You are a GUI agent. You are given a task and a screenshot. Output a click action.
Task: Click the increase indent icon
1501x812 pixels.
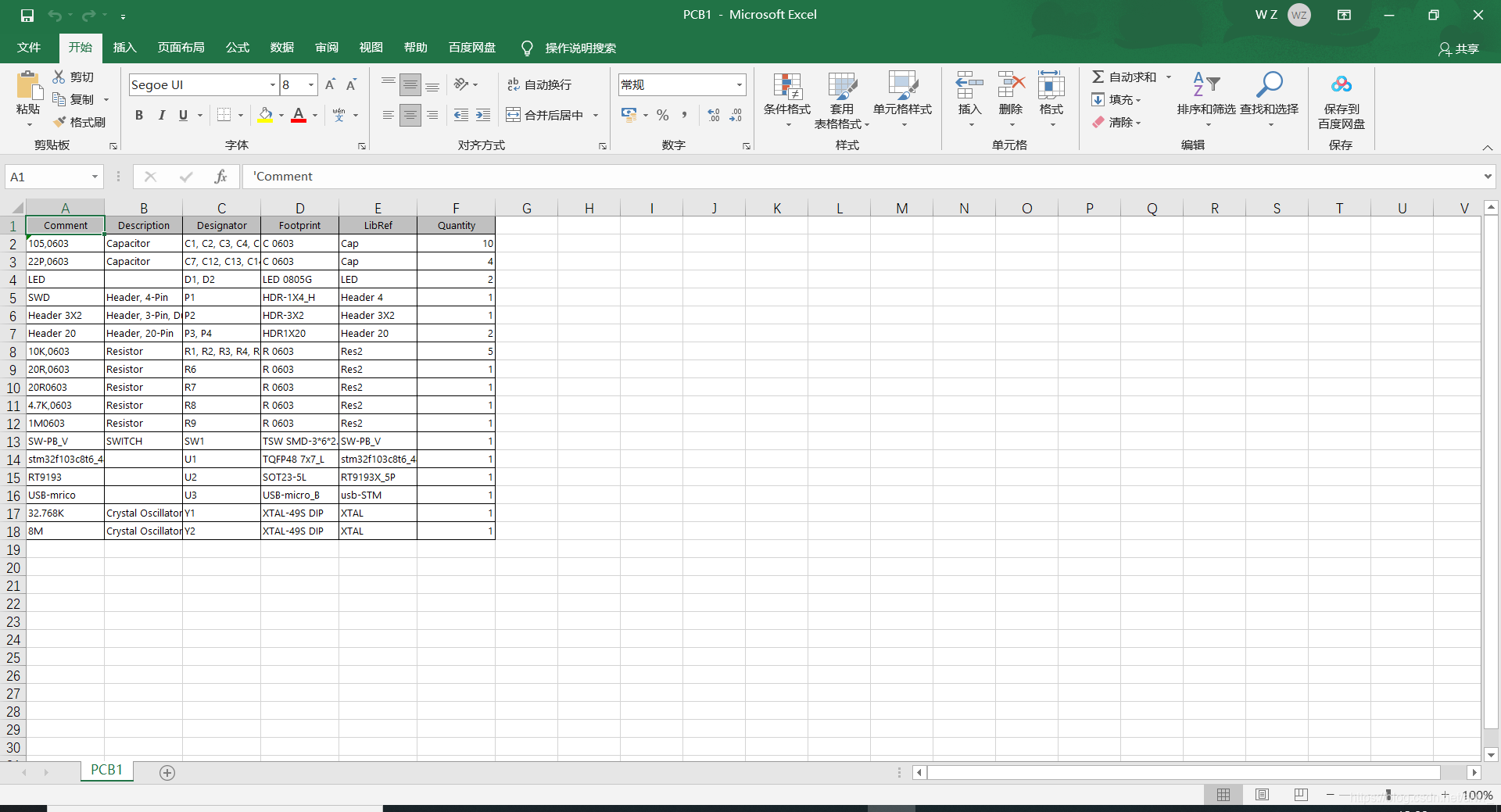click(483, 115)
